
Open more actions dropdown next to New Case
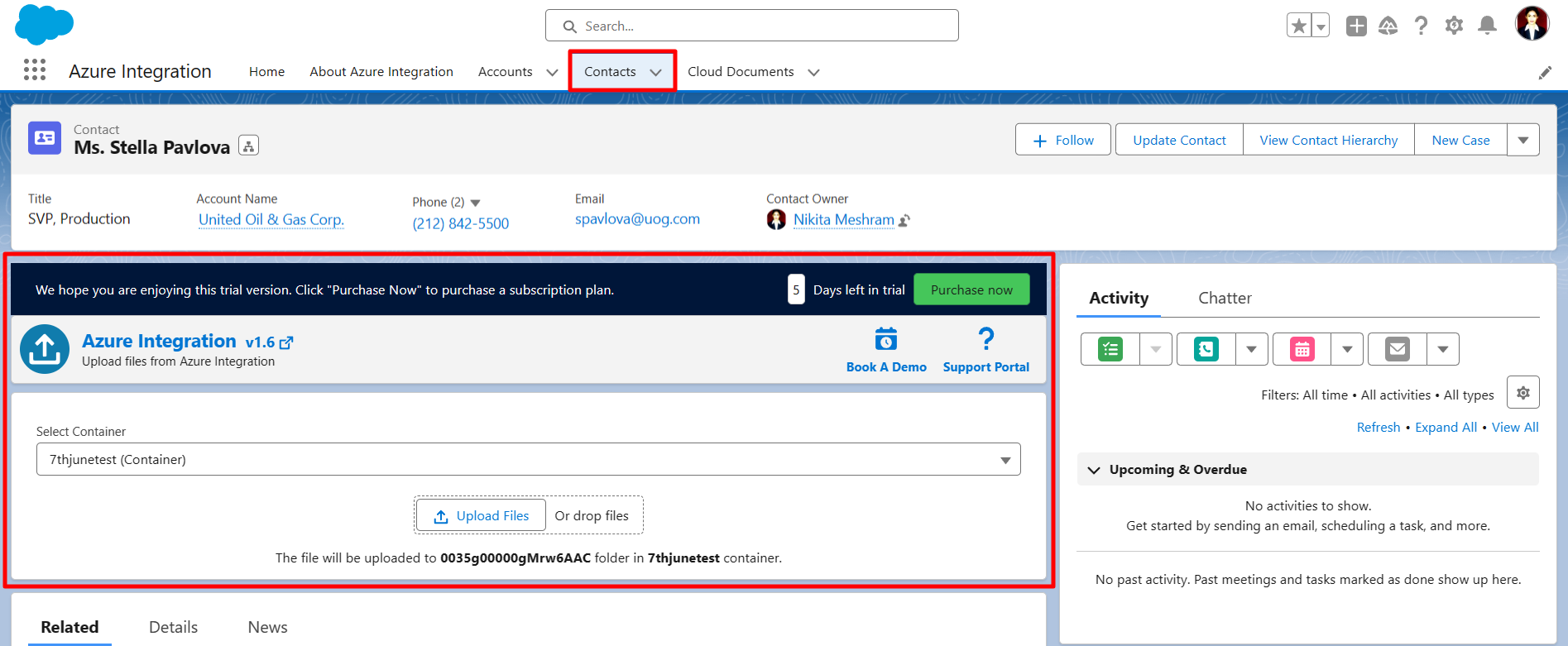pos(1523,140)
